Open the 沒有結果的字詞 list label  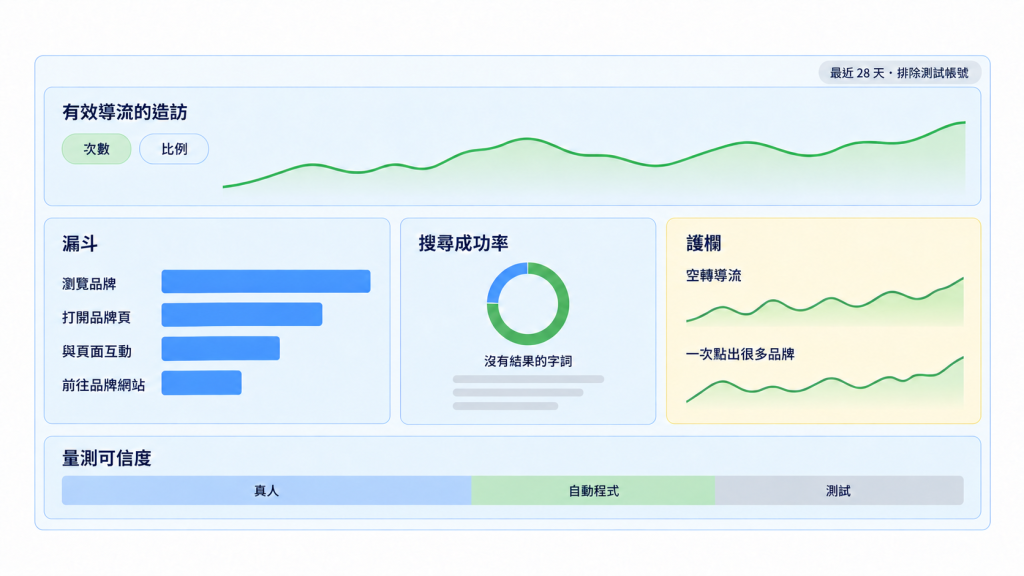pos(528,361)
